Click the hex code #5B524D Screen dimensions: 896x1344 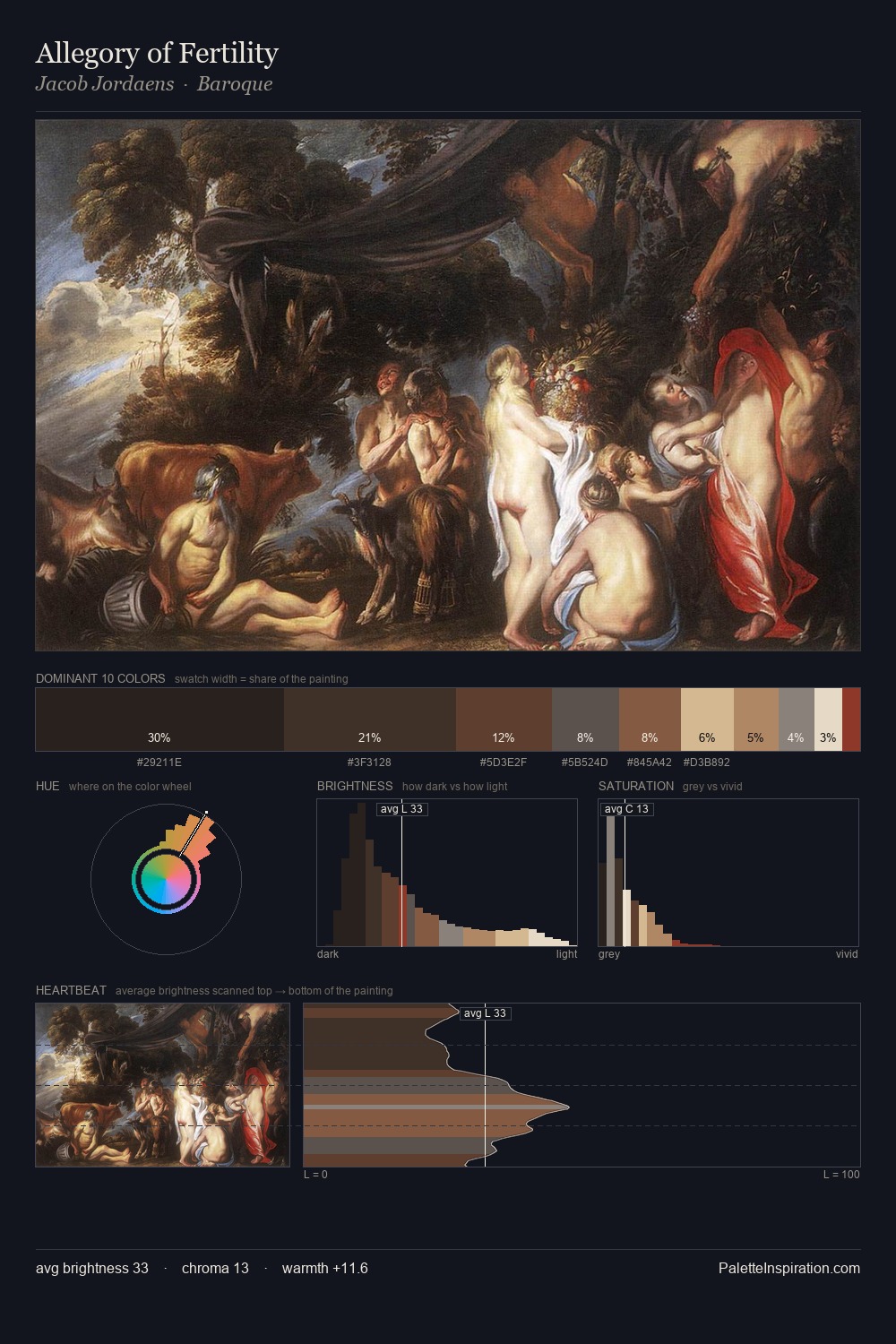585,762
